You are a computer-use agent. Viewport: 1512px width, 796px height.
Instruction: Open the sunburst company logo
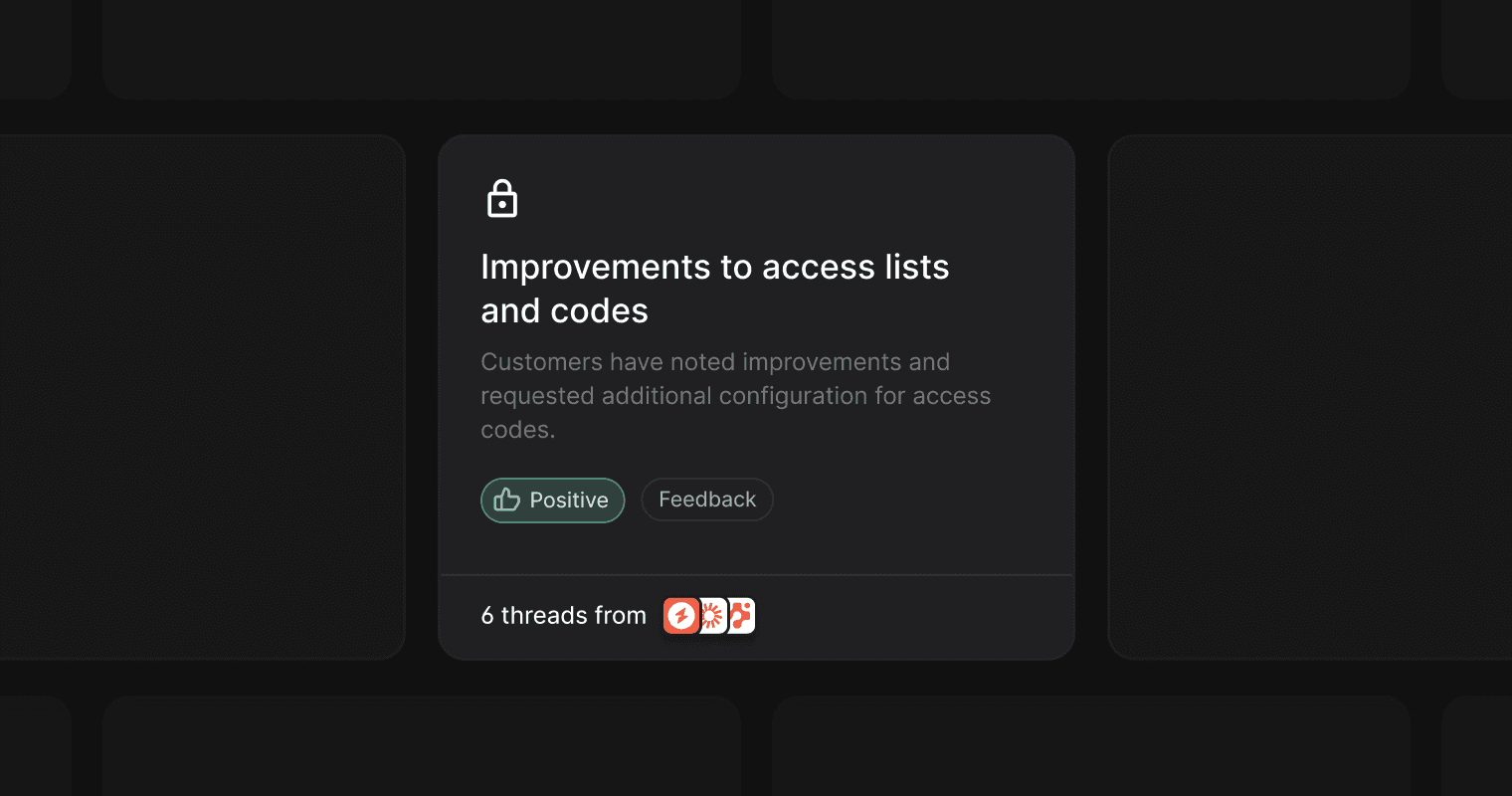(x=712, y=616)
